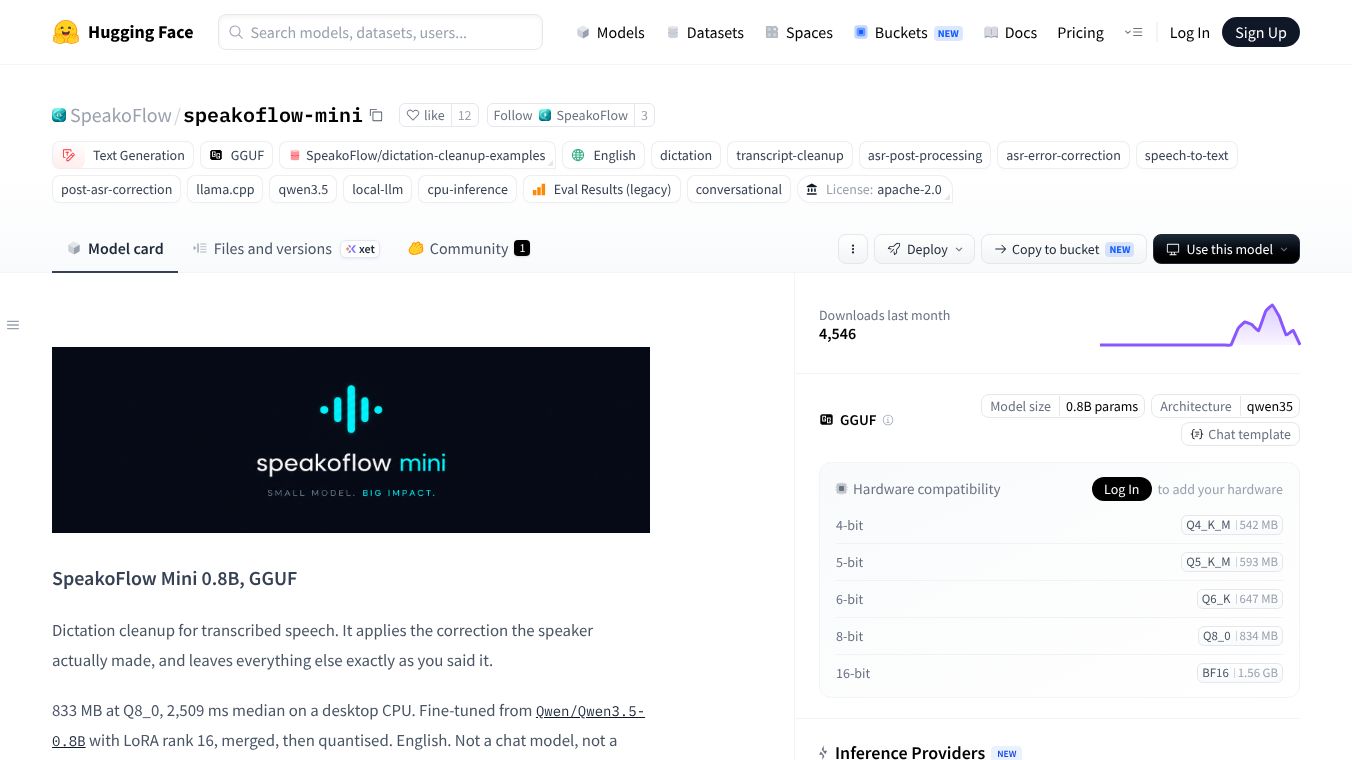Open the table of contents icon
The width and height of the screenshot is (1352, 760).
point(13,325)
